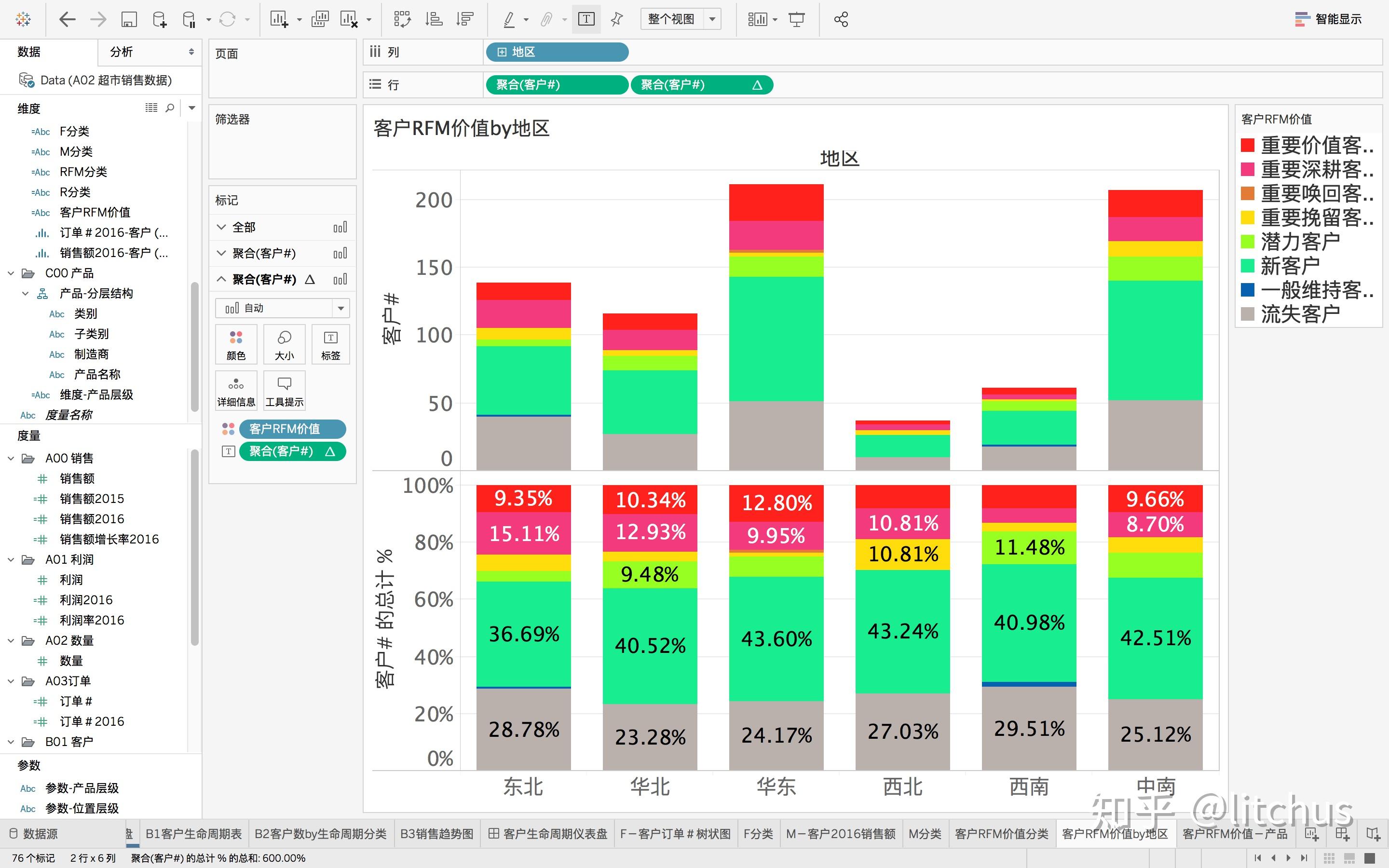This screenshot has width=1389, height=868.
Task: Click the share icon in toolbar
Action: pos(841,19)
